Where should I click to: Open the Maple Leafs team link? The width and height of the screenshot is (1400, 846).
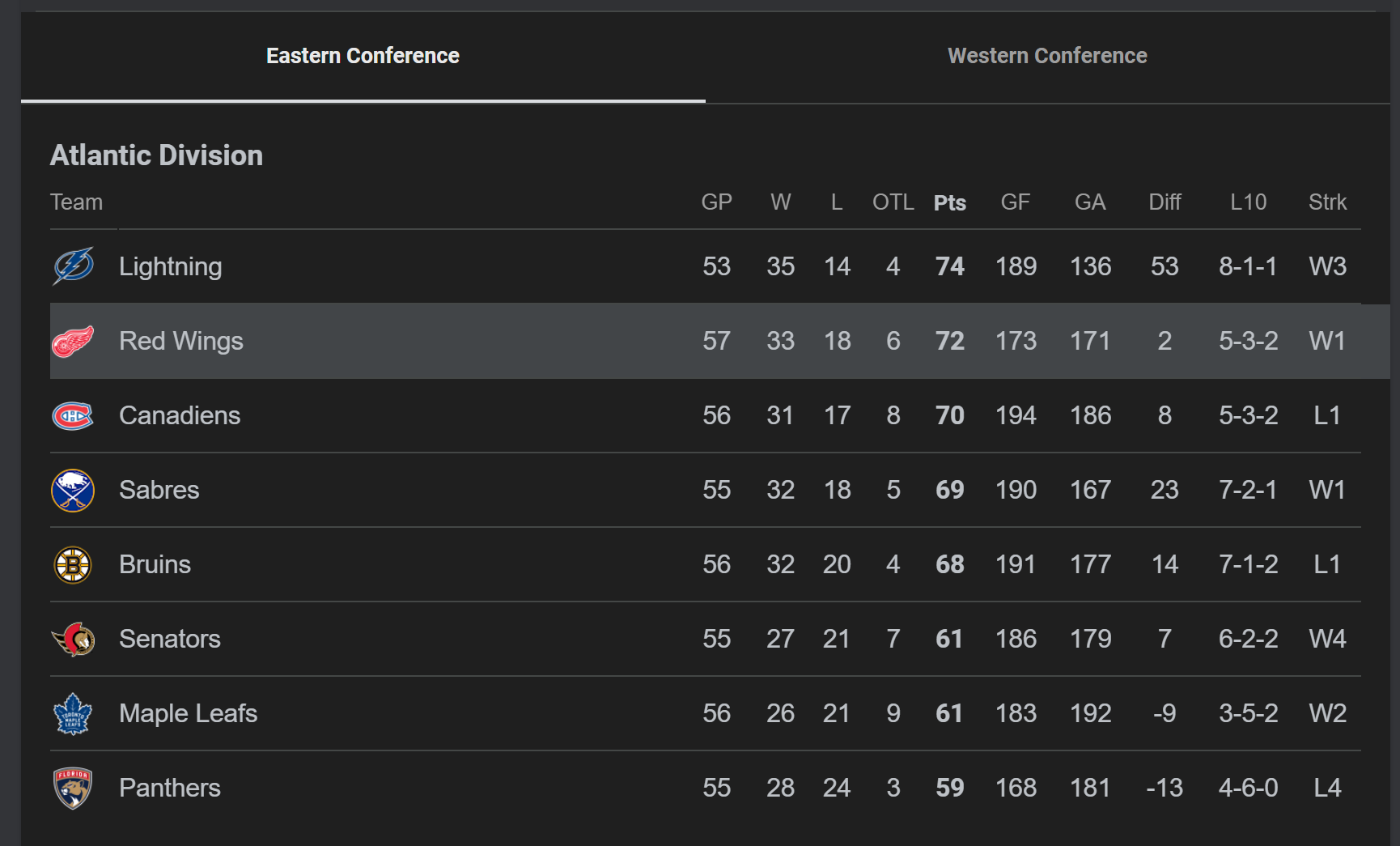188,713
